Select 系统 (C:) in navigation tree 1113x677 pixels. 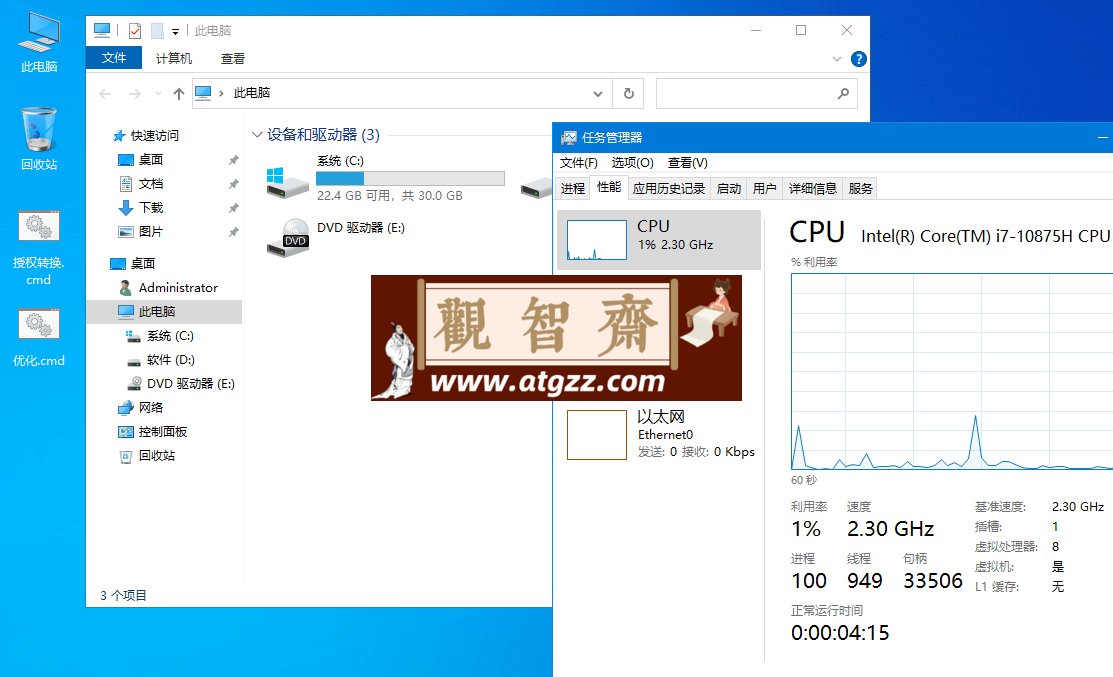170,336
